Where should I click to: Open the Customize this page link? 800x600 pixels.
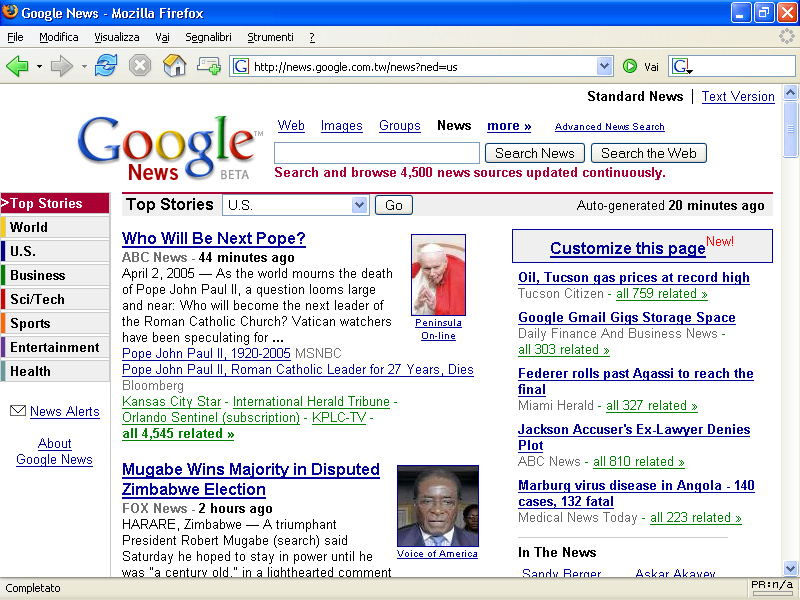tap(628, 248)
